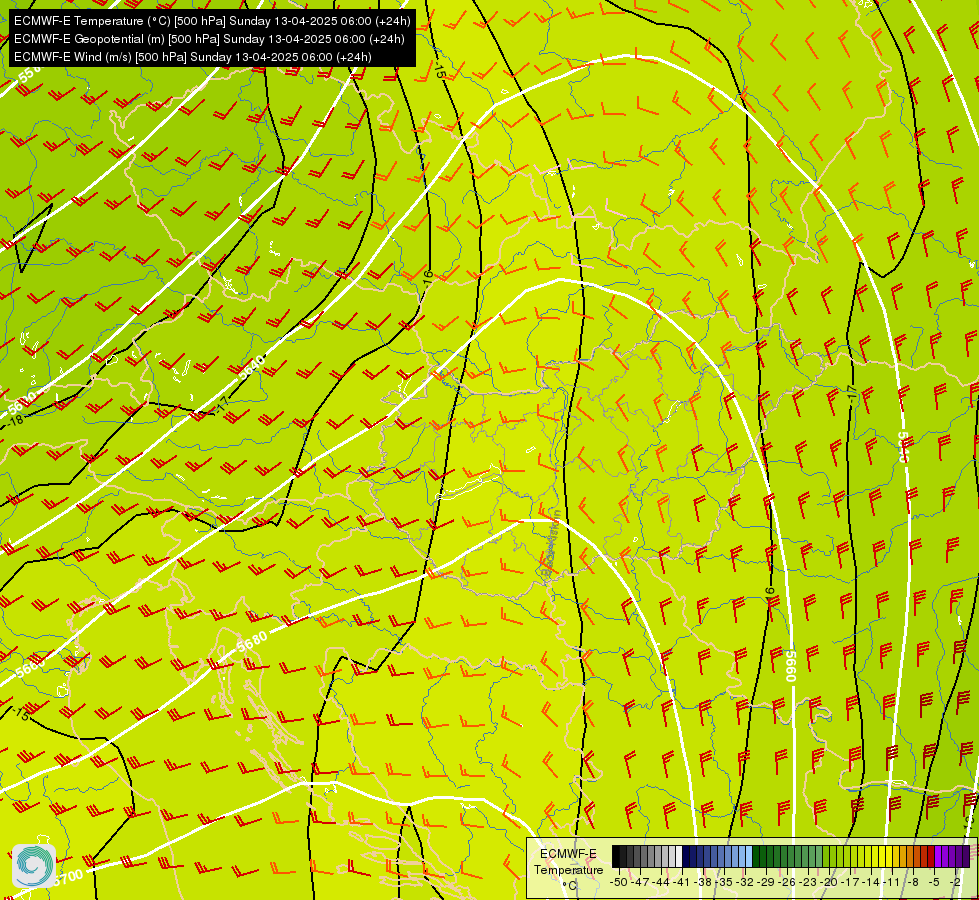
Task: Click the -5 legend value
Action: [934, 882]
